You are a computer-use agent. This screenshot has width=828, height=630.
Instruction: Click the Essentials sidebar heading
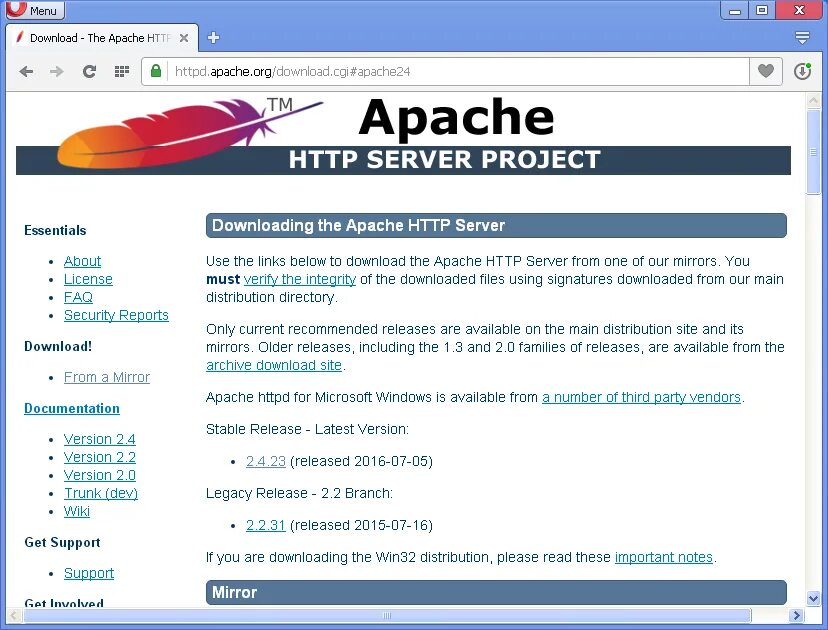click(55, 230)
